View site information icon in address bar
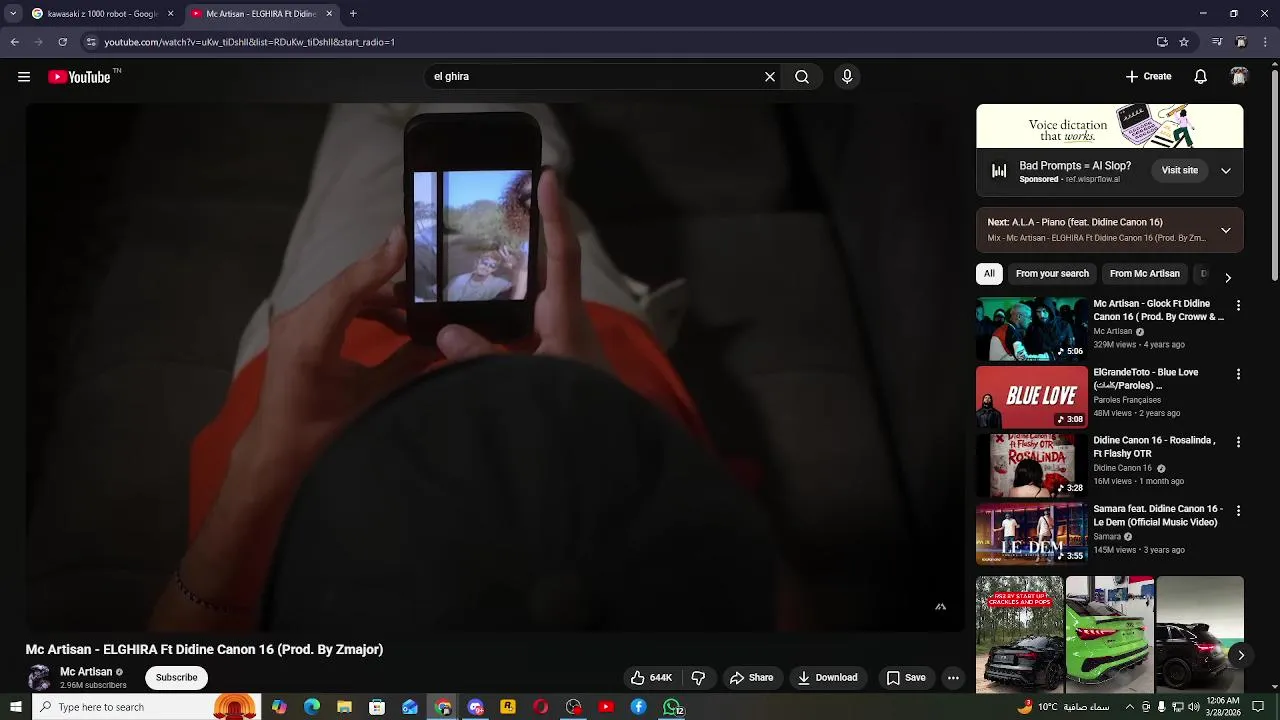 coord(91,42)
